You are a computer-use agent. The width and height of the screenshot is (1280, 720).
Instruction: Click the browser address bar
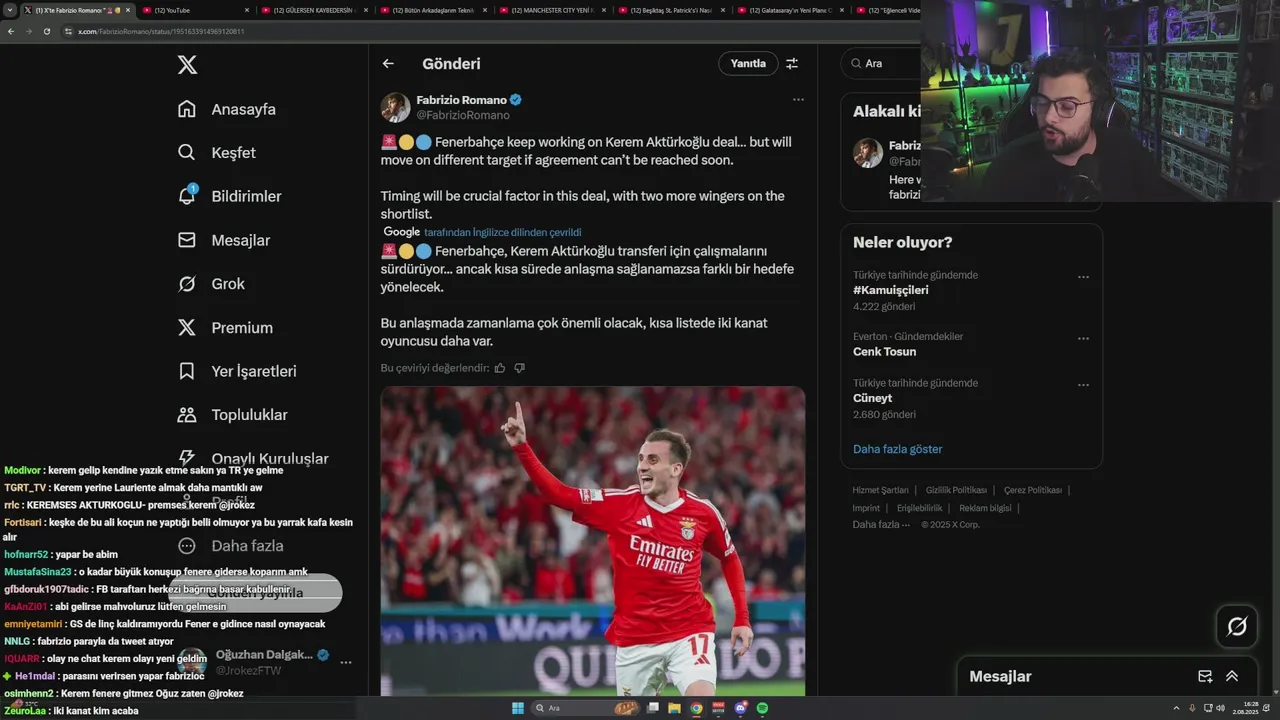tap(490, 31)
